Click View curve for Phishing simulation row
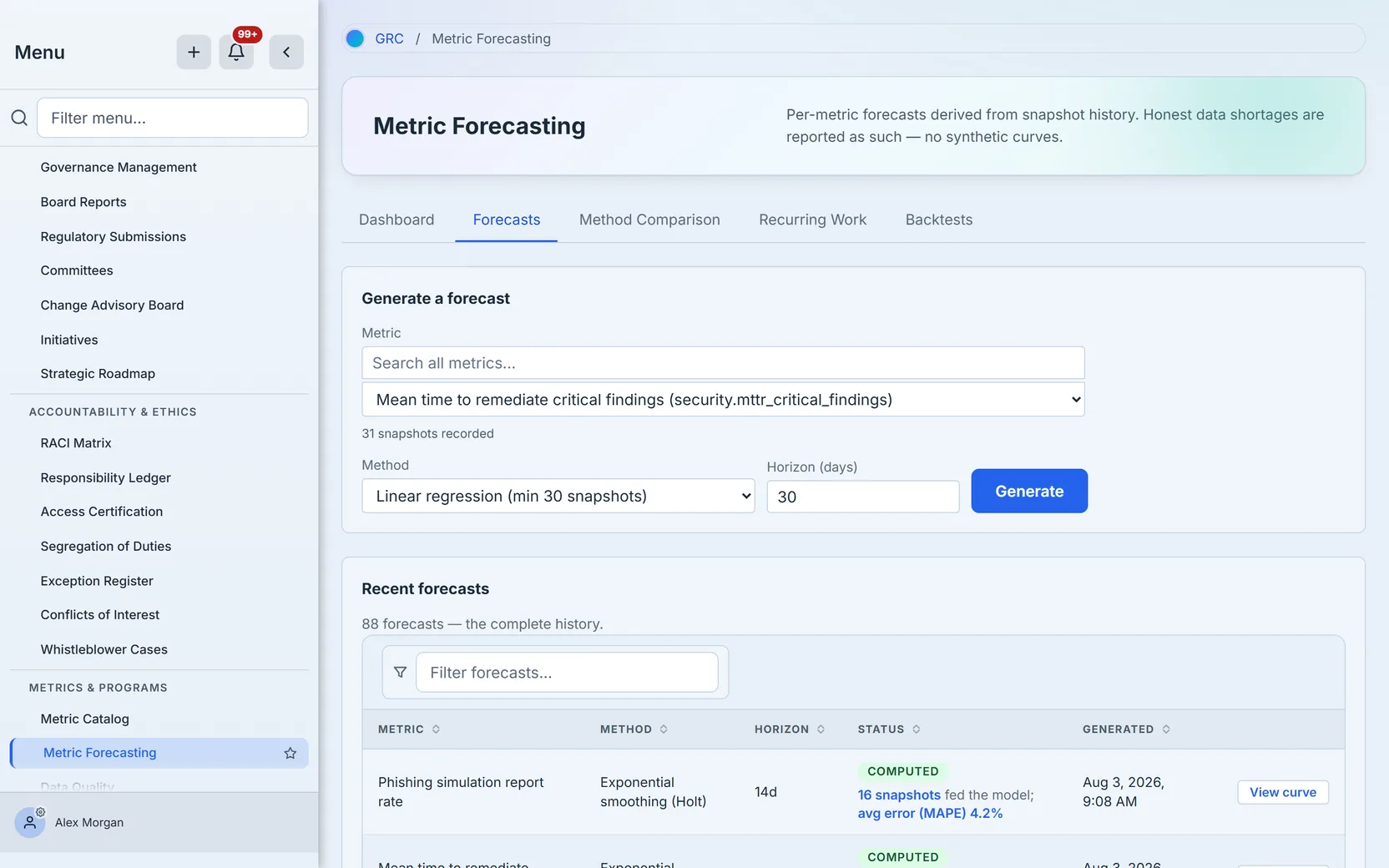 (1283, 792)
